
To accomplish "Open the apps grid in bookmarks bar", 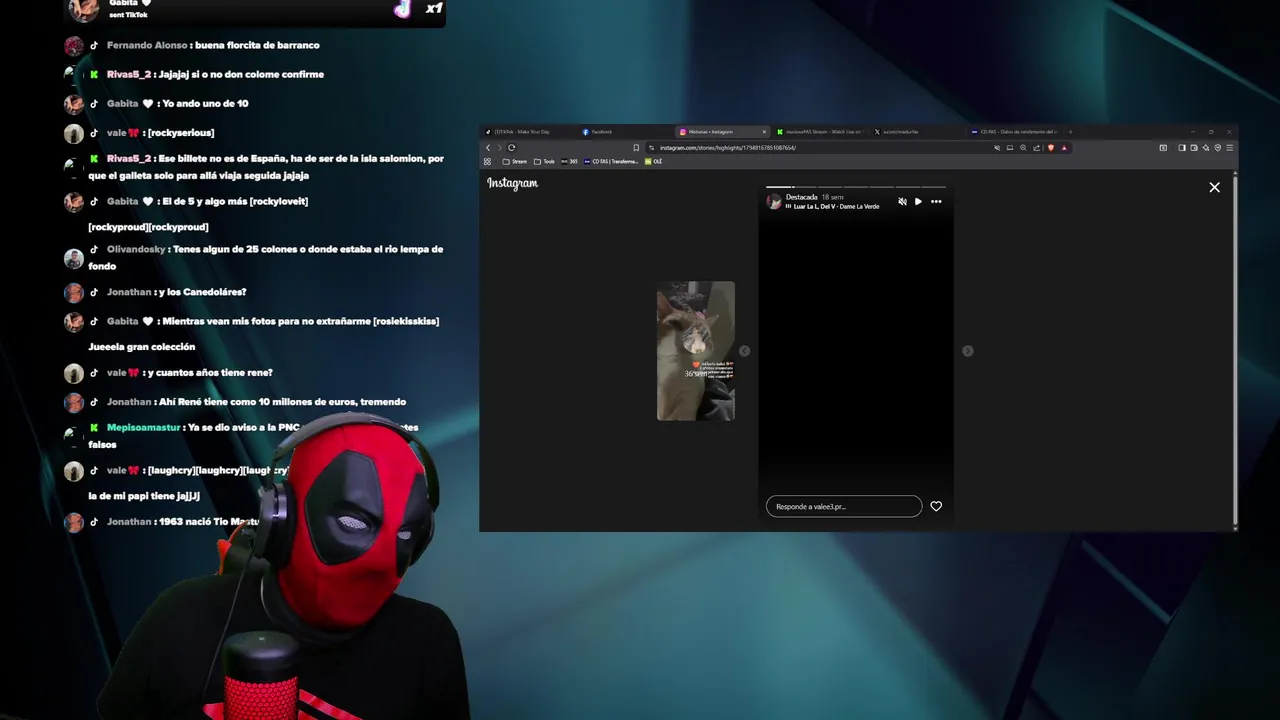I will click(487, 161).
